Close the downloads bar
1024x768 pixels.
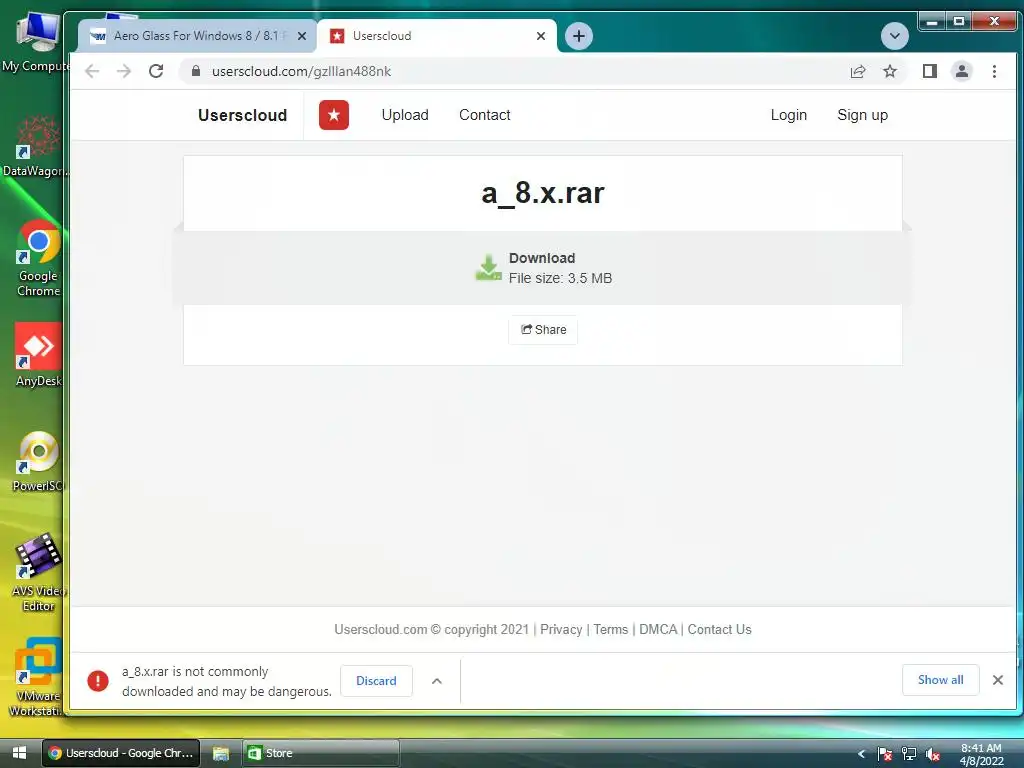point(997,680)
